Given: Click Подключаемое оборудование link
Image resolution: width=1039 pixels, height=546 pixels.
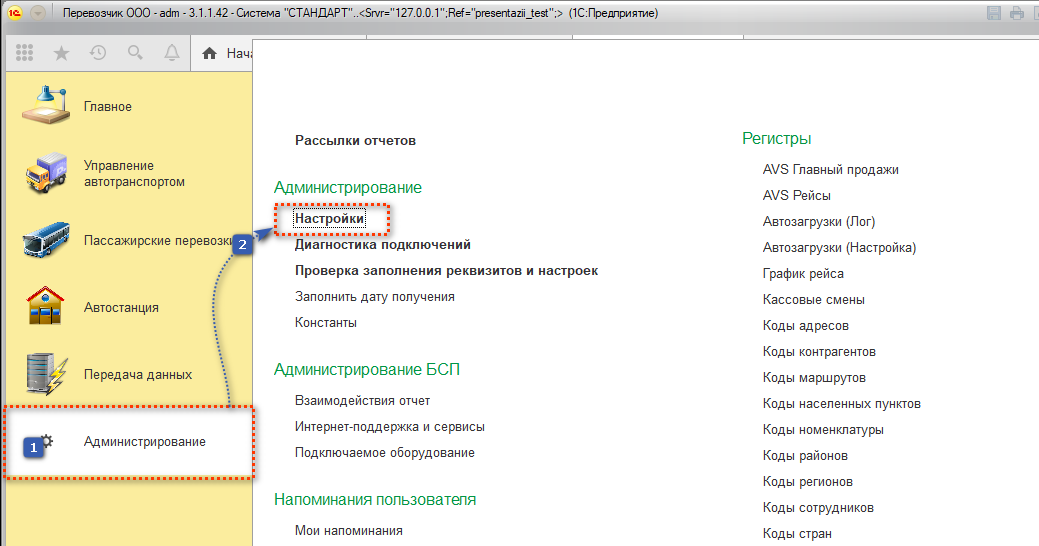Looking at the screenshot, I should [384, 453].
